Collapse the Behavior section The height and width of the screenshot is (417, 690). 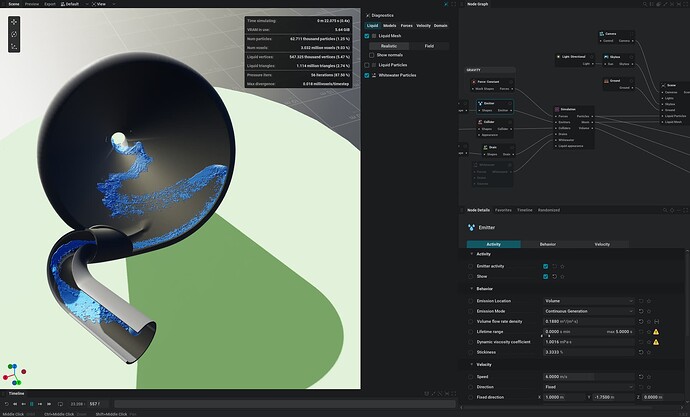tap(472, 288)
